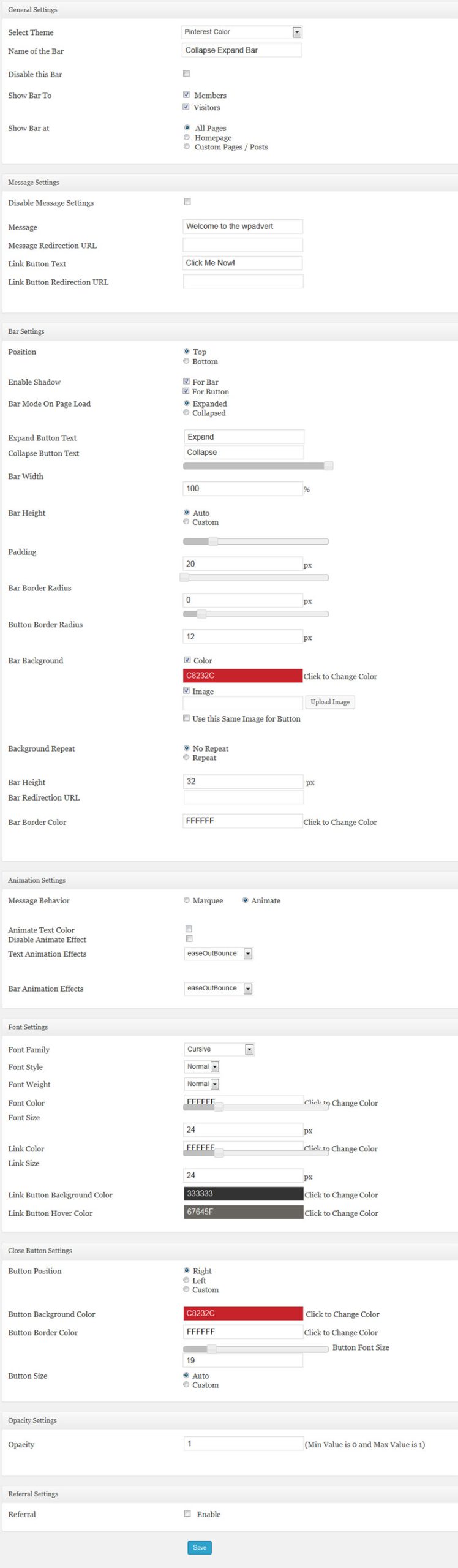The width and height of the screenshot is (458, 1568).
Task: Select the Homepage radio option
Action: tap(187, 138)
